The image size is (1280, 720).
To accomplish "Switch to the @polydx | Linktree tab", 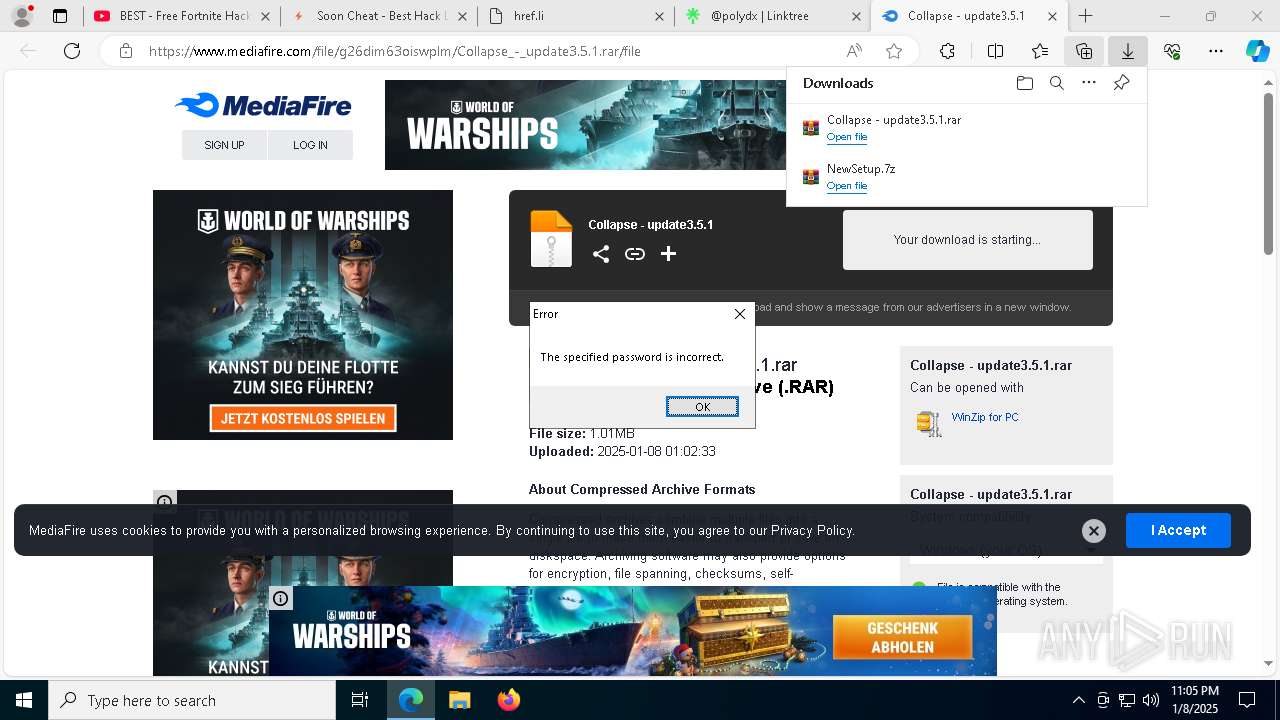I will tap(773, 16).
